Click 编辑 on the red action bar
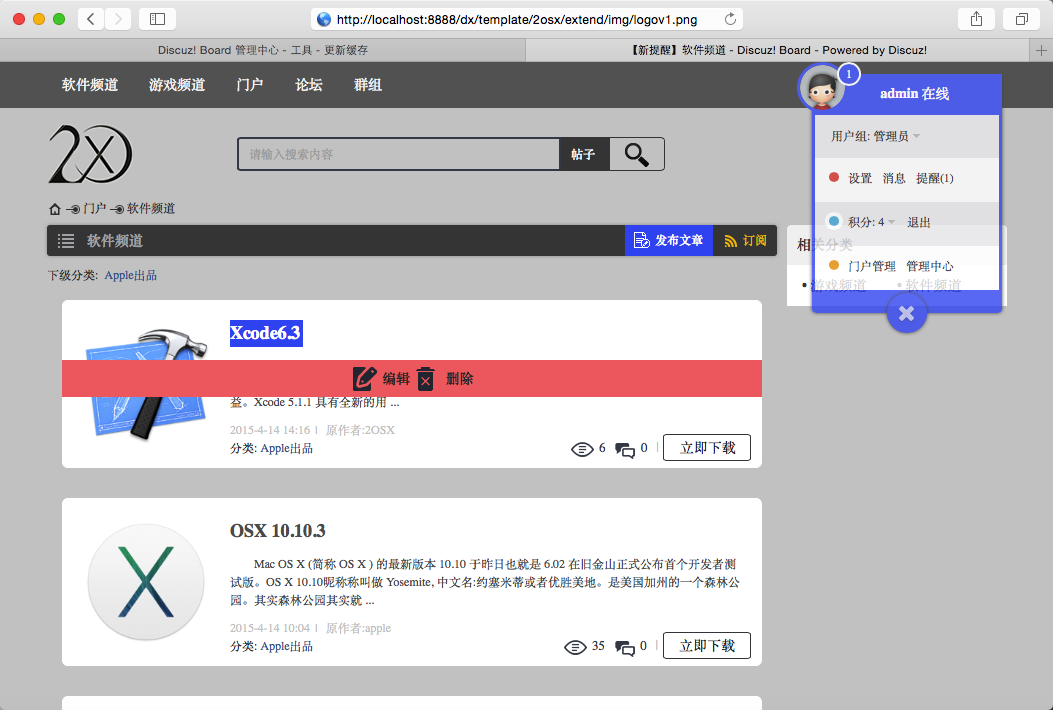The height and width of the screenshot is (710, 1053). pyautogui.click(x=396, y=379)
